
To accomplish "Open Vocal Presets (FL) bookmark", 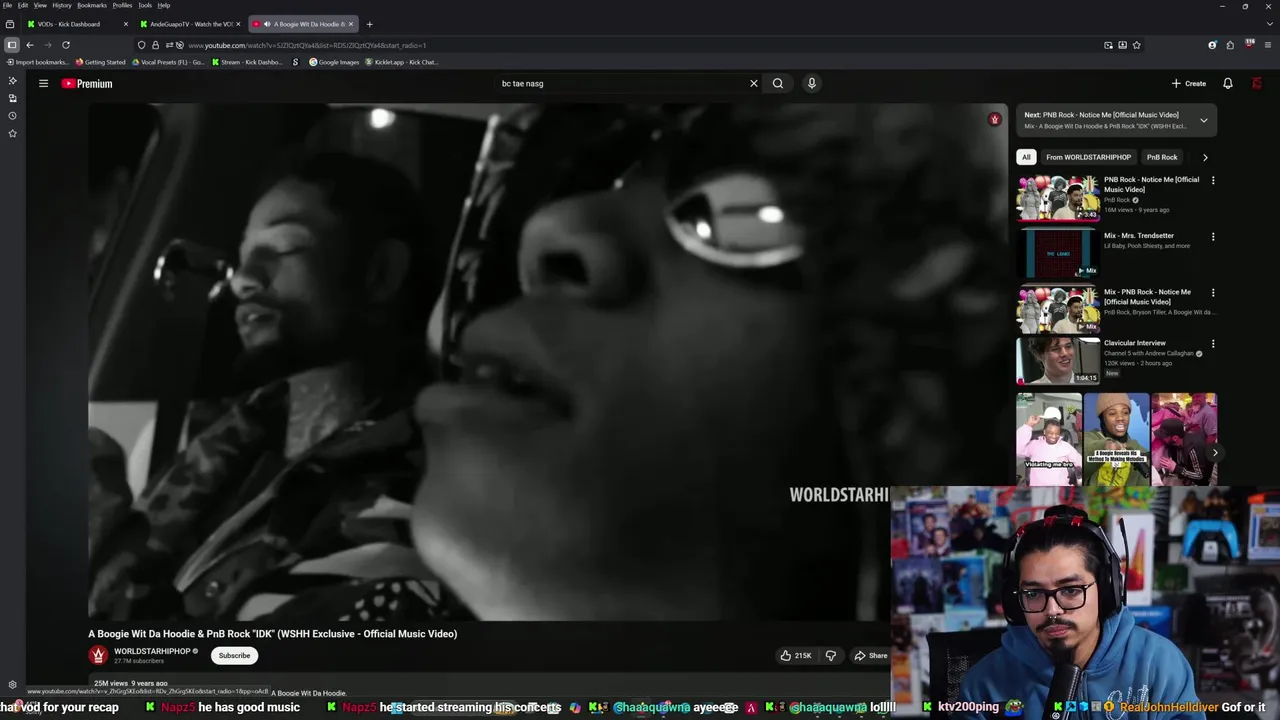I will tap(168, 62).
